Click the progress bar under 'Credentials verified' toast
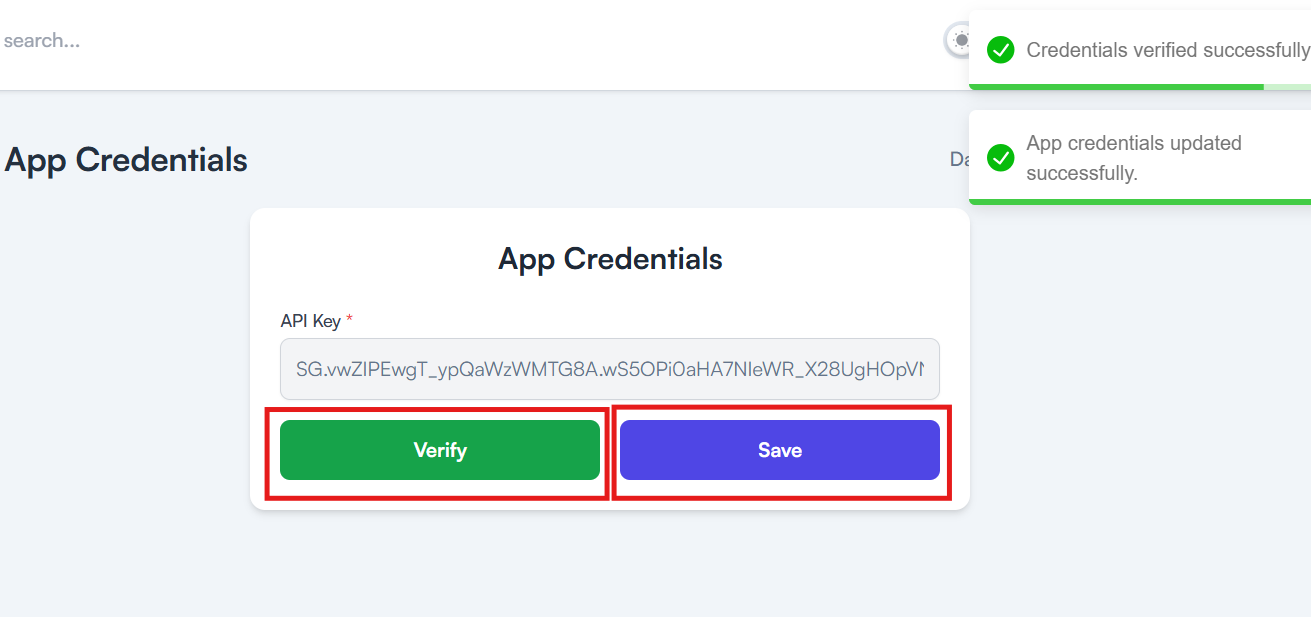This screenshot has width=1311, height=617. tap(1140, 87)
